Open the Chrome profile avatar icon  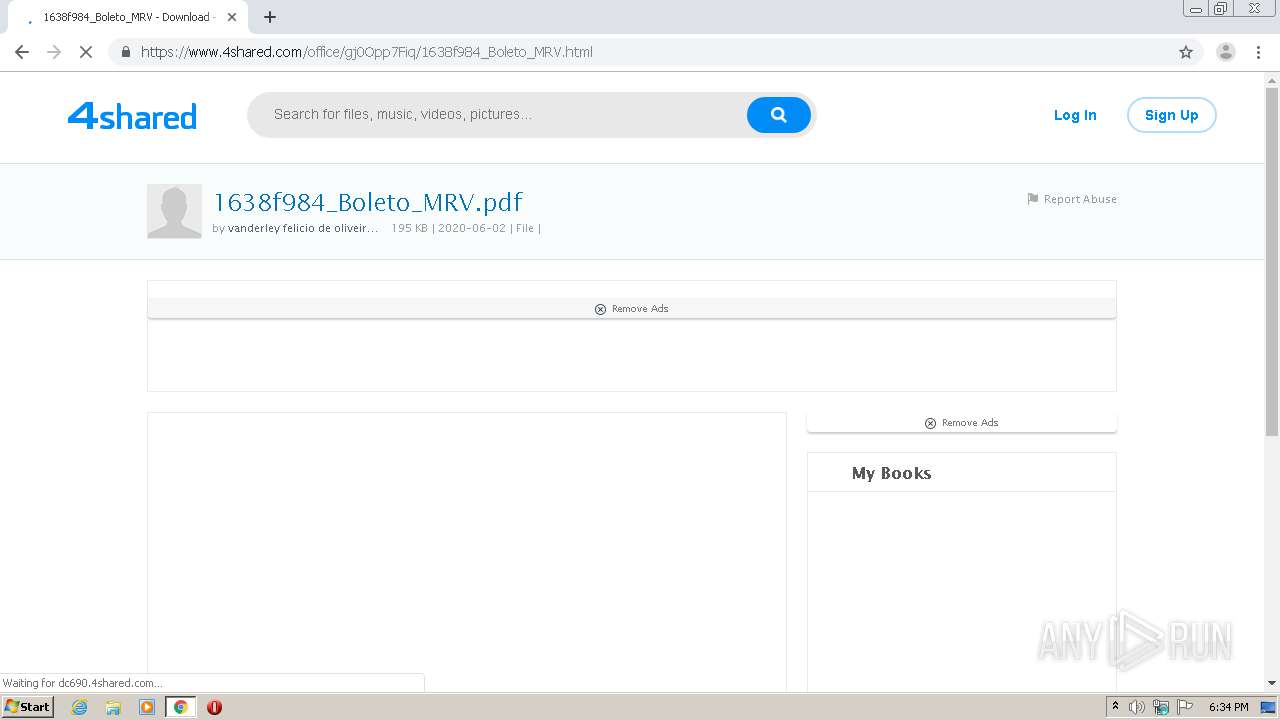(x=1225, y=52)
